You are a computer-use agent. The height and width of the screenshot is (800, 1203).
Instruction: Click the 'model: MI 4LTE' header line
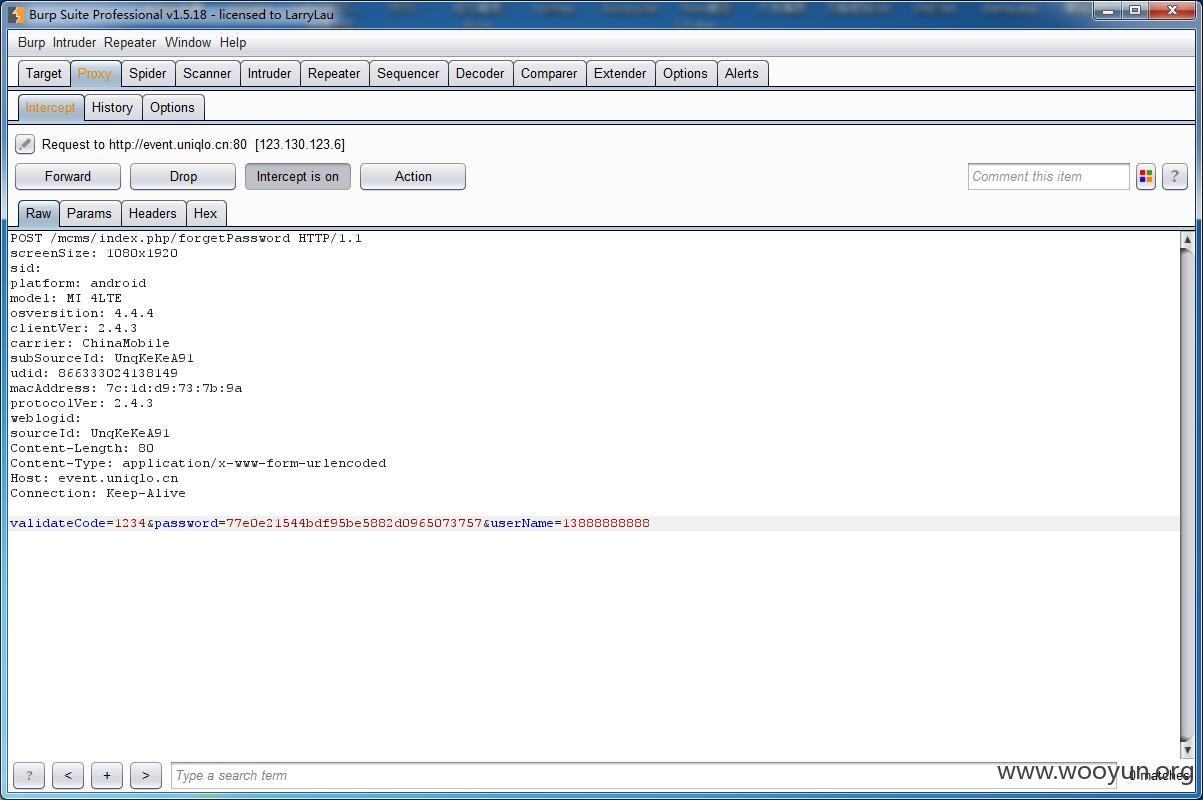click(66, 298)
